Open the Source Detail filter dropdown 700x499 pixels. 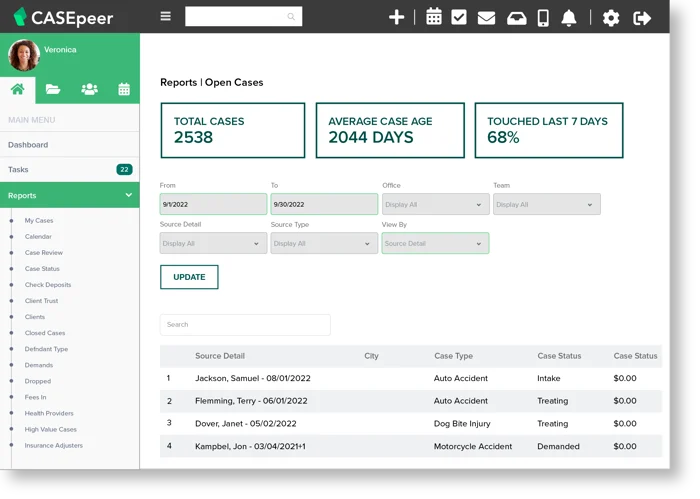[x=213, y=243]
